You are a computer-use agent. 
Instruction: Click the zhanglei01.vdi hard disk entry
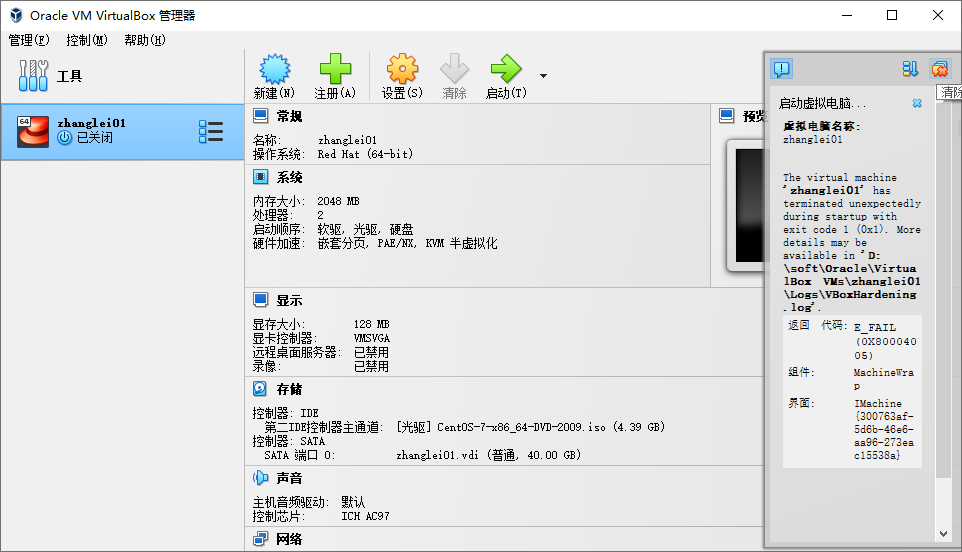coord(488,455)
